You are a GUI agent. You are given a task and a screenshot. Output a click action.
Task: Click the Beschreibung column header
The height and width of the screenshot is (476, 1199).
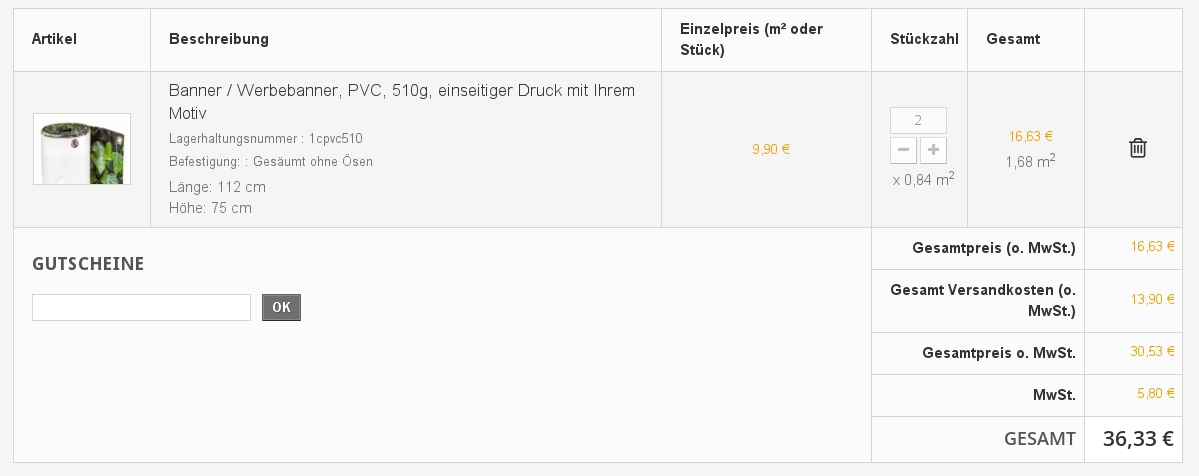(x=218, y=39)
